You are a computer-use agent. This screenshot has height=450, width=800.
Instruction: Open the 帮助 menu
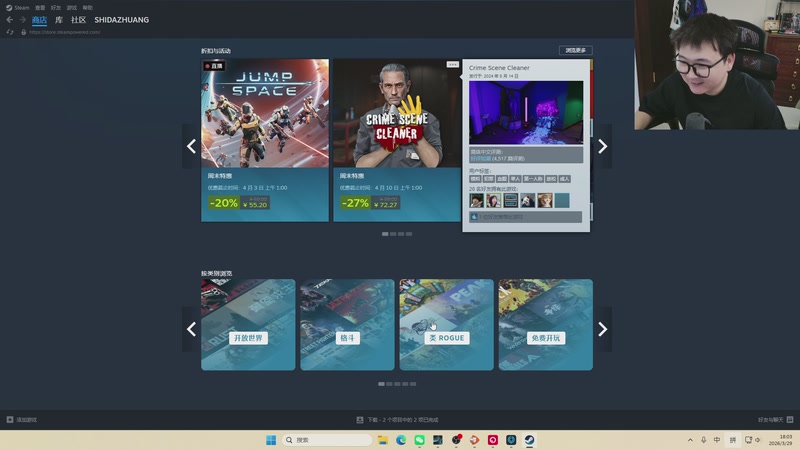(88, 8)
